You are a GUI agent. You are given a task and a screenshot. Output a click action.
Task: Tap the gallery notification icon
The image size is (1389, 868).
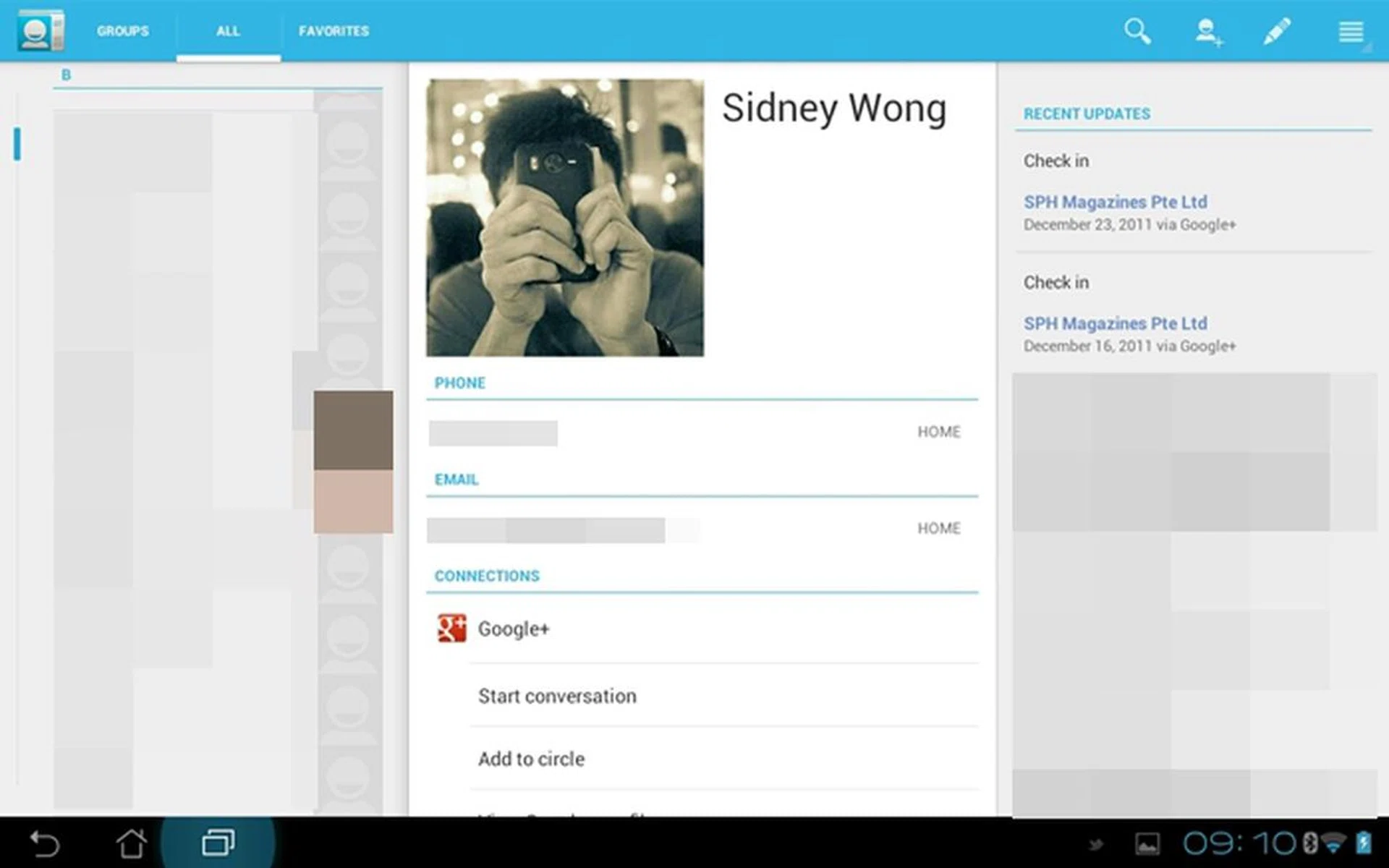click(x=1147, y=843)
